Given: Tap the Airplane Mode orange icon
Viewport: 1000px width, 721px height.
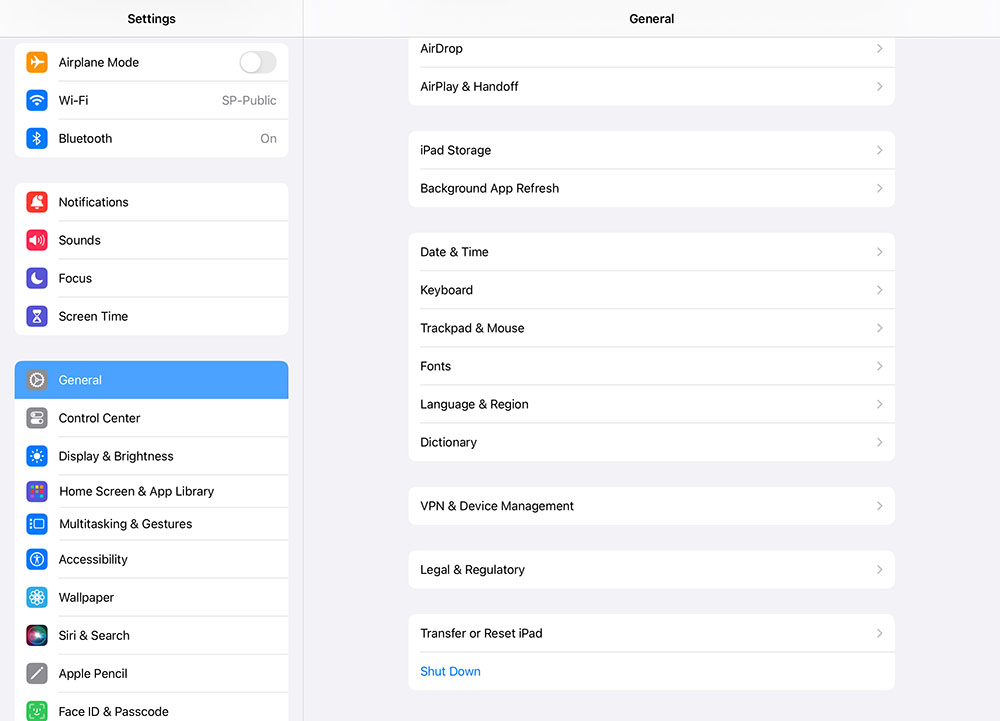Looking at the screenshot, I should pyautogui.click(x=37, y=62).
